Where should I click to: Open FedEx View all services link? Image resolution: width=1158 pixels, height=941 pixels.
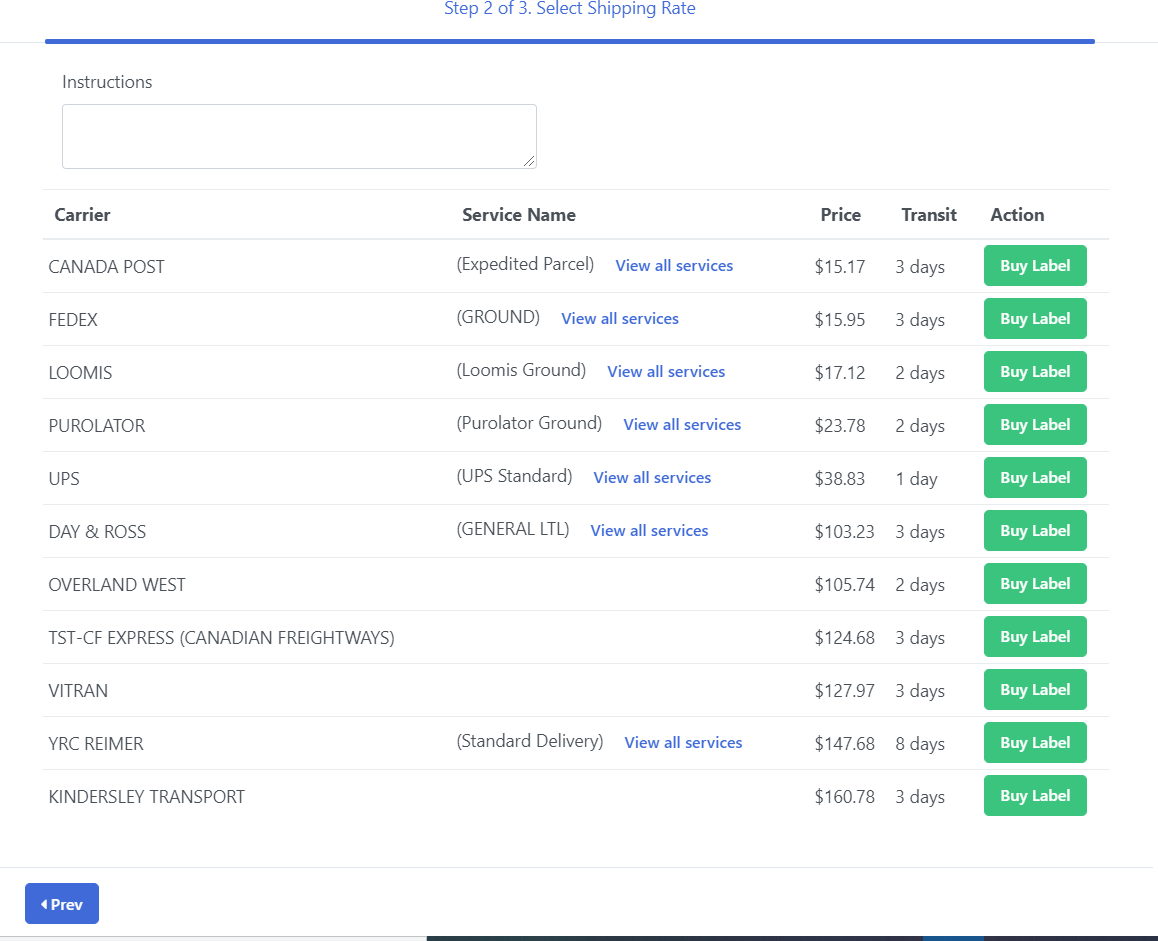[x=620, y=319]
